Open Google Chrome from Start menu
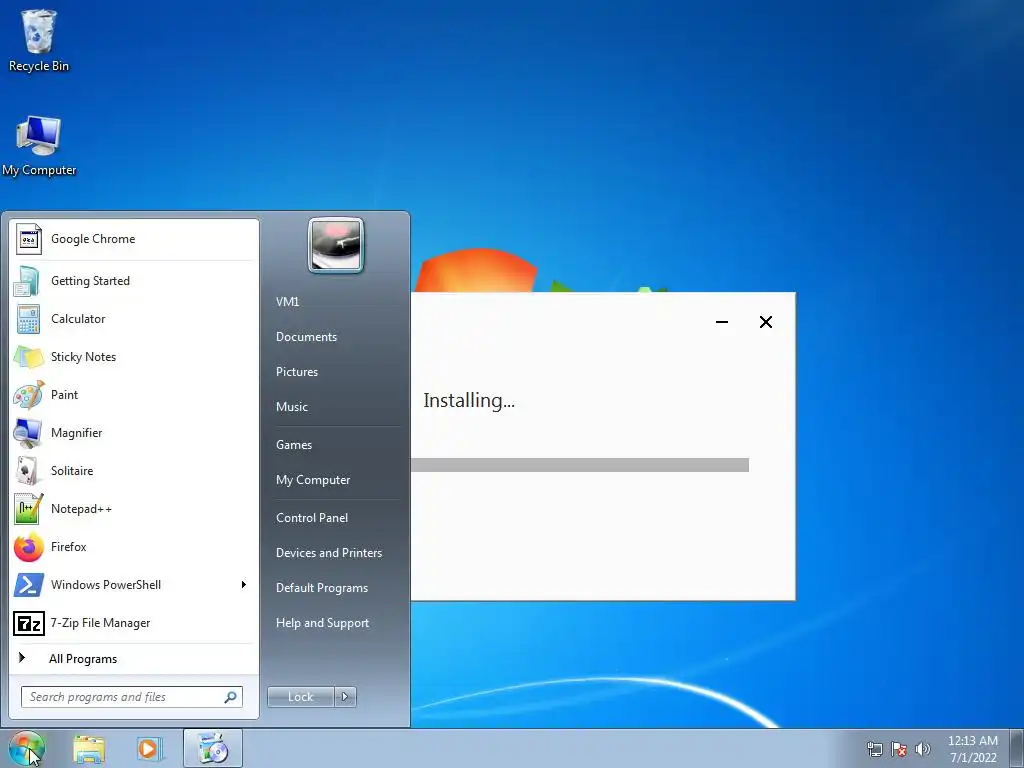1024x768 pixels. [134, 239]
